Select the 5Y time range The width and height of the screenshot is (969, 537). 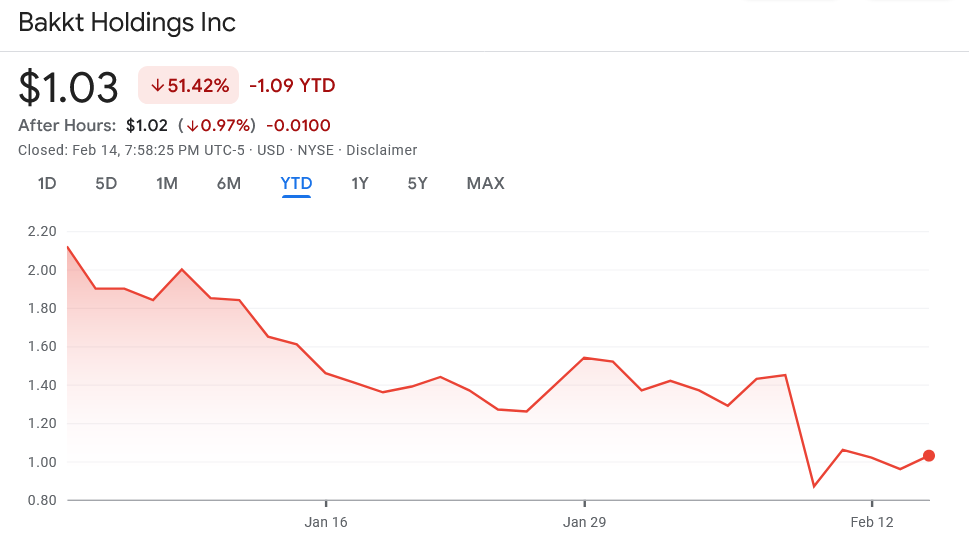(417, 183)
